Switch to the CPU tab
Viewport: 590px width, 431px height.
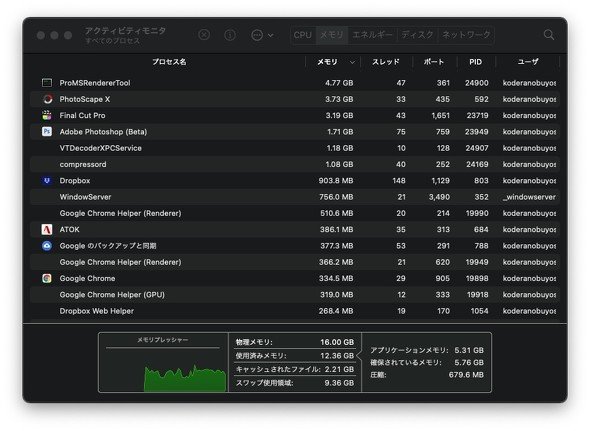(x=303, y=35)
